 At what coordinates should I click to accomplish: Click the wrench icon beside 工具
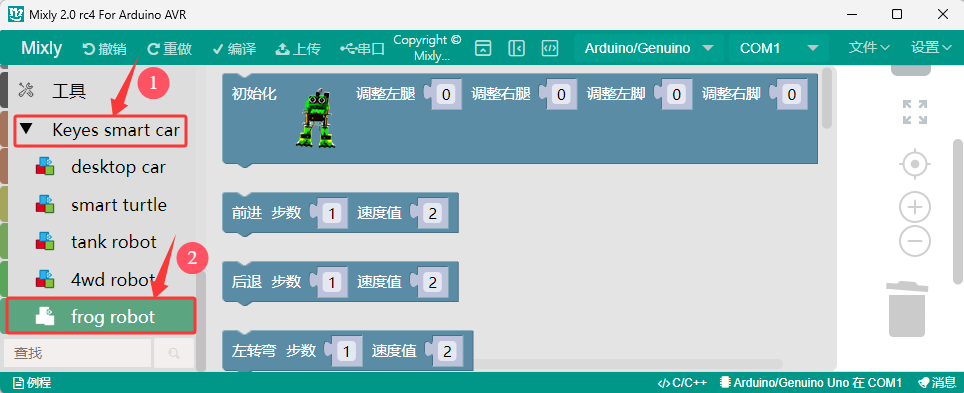[x=26, y=90]
